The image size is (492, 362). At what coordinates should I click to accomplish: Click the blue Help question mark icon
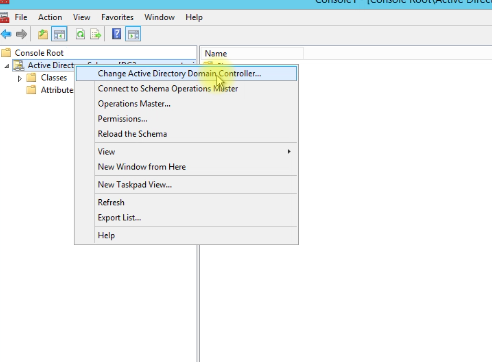tap(116, 34)
